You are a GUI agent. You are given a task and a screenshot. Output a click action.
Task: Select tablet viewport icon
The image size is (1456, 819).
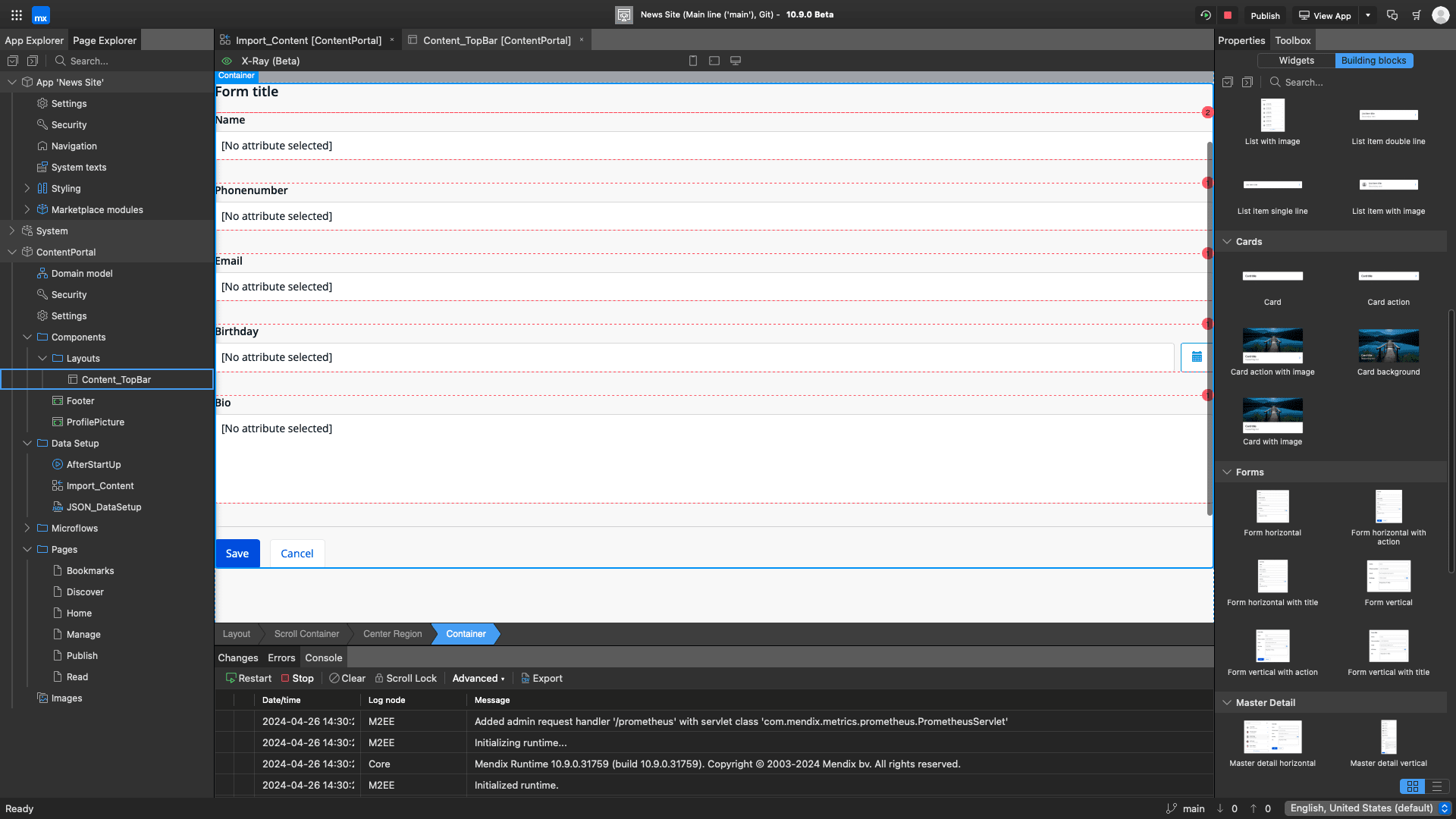click(x=714, y=61)
